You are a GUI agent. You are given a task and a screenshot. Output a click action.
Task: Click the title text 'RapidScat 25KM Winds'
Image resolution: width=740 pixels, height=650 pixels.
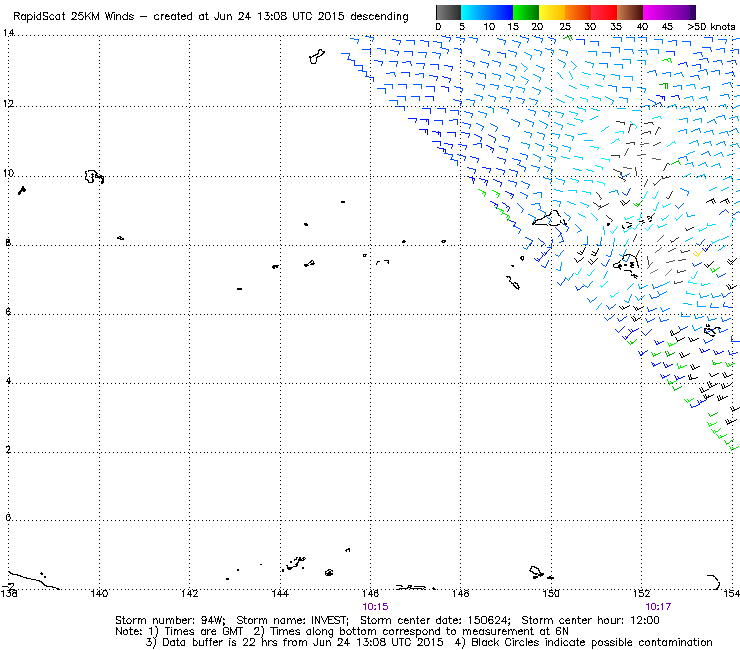click(x=74, y=16)
